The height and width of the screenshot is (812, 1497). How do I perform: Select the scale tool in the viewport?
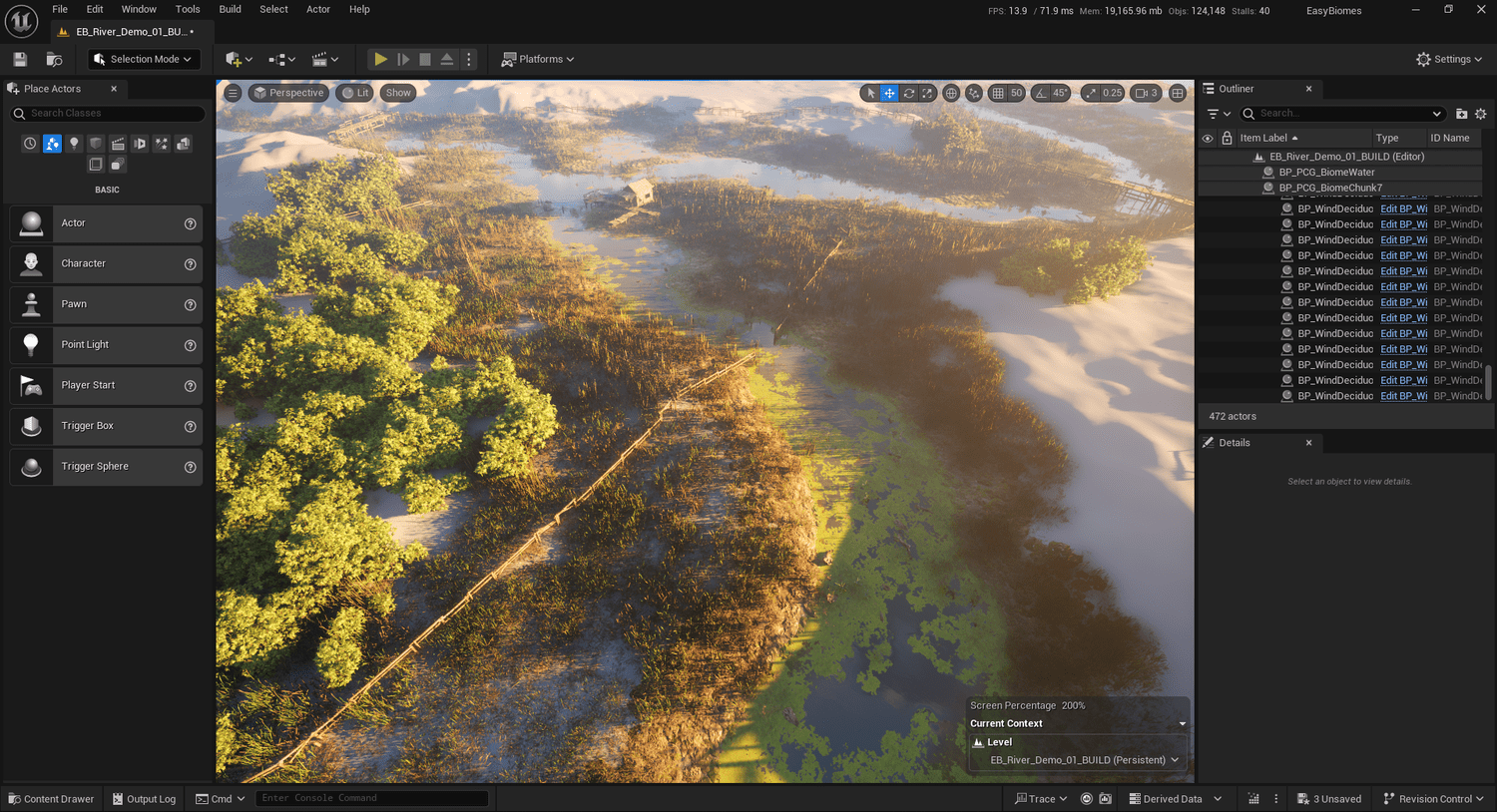tap(927, 93)
